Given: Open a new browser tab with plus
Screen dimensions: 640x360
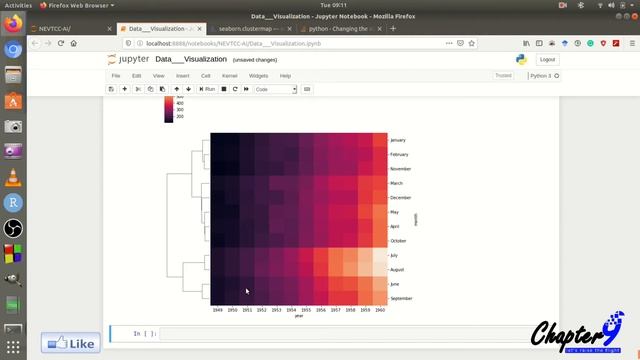Looking at the screenshot, I should click(393, 29).
